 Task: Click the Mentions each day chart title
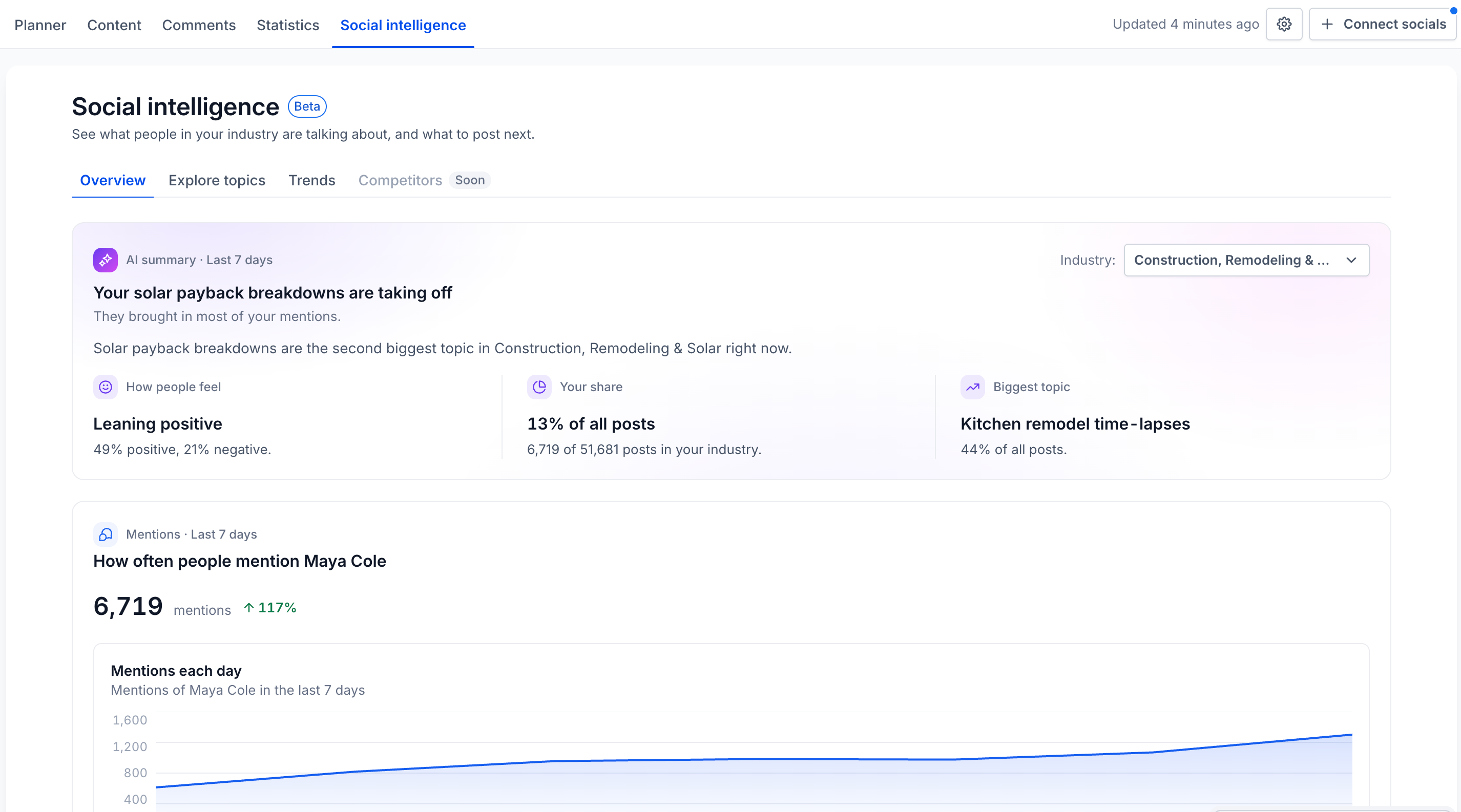point(176,671)
